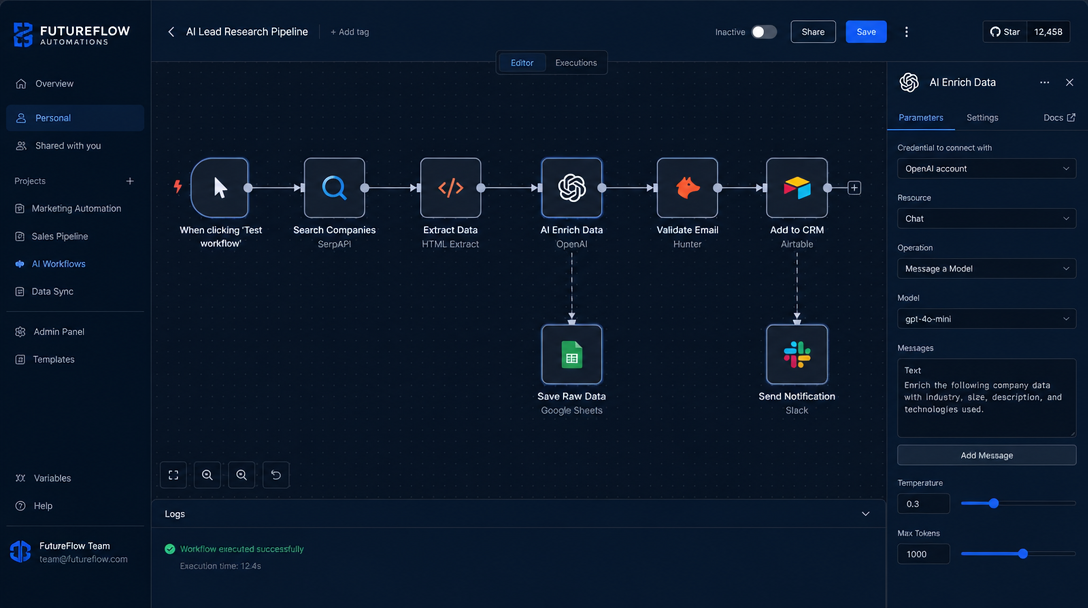The image size is (1088, 608).
Task: Click the Add Message button
Action: point(986,455)
